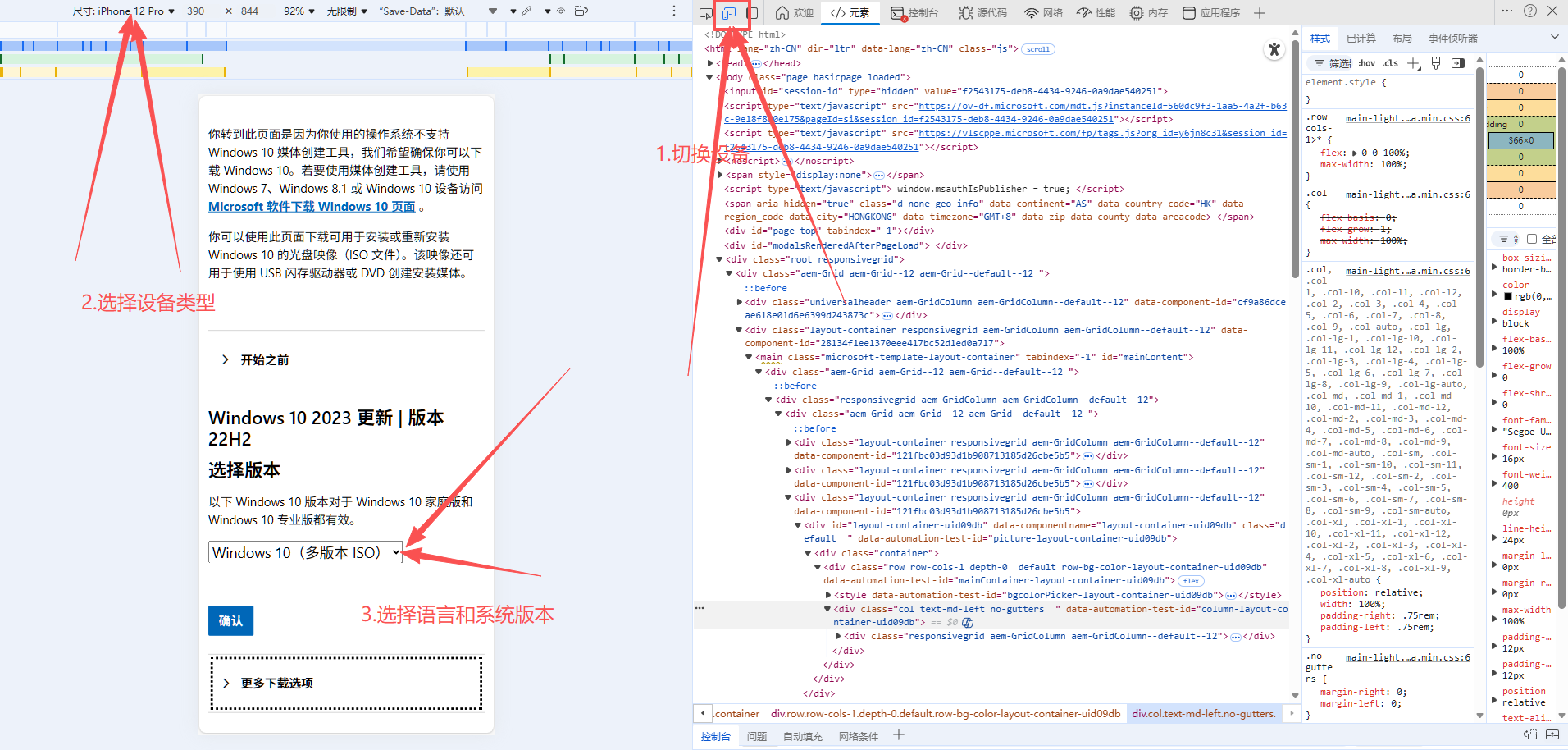Add a DevTools tool with plus icon

tap(1260, 13)
